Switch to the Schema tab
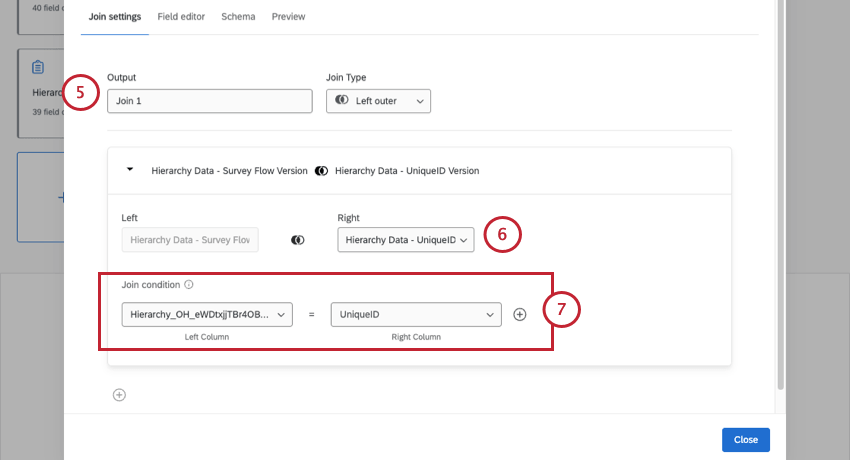 (238, 17)
